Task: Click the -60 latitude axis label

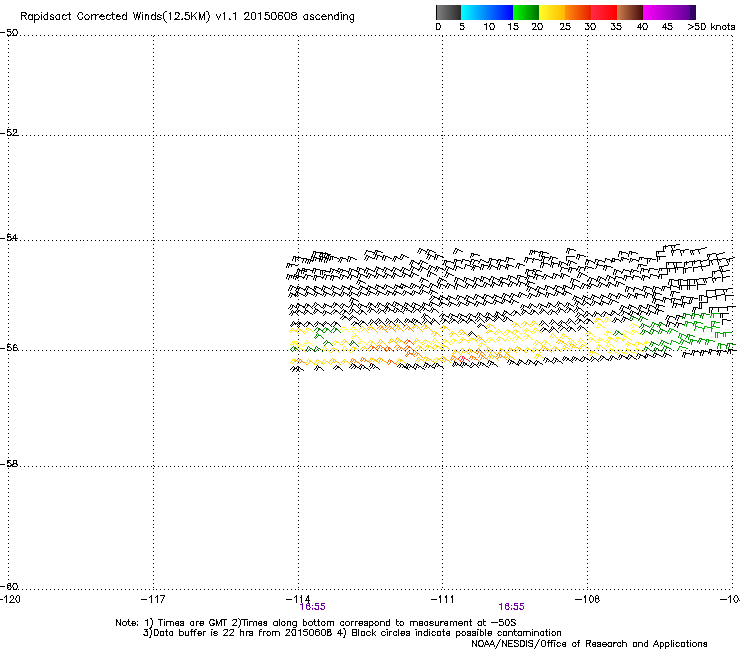Action: click(9, 586)
